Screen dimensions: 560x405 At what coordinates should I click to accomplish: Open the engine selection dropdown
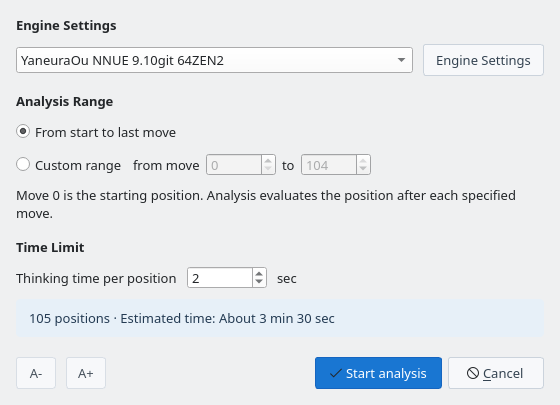214,60
